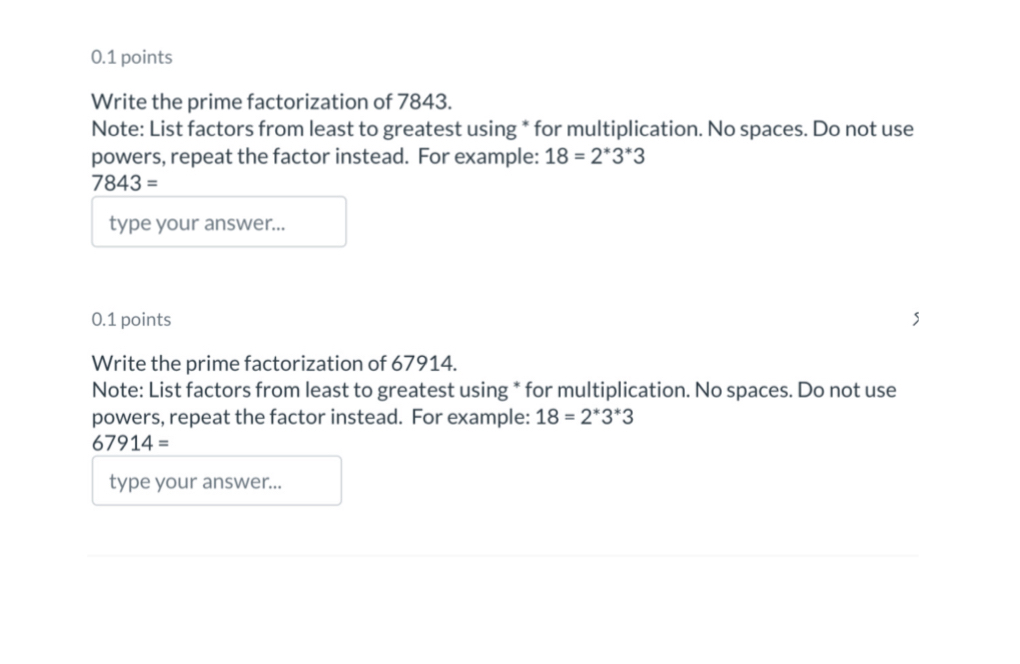
Task: Click the second question prompt about 67914
Action: coord(275,363)
